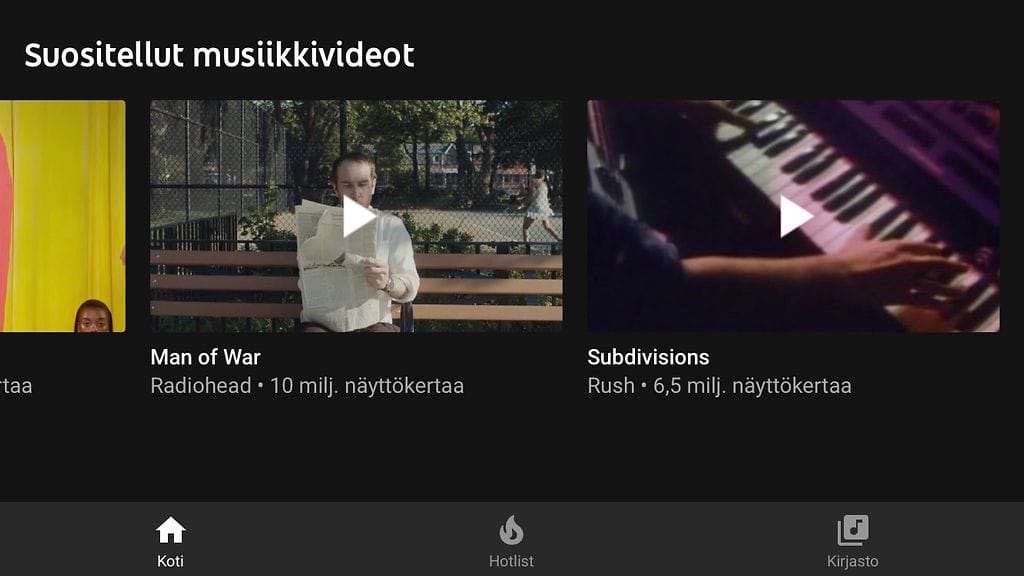Tap the Koti home icon
Screen dimensions: 1024x576
click(x=170, y=530)
